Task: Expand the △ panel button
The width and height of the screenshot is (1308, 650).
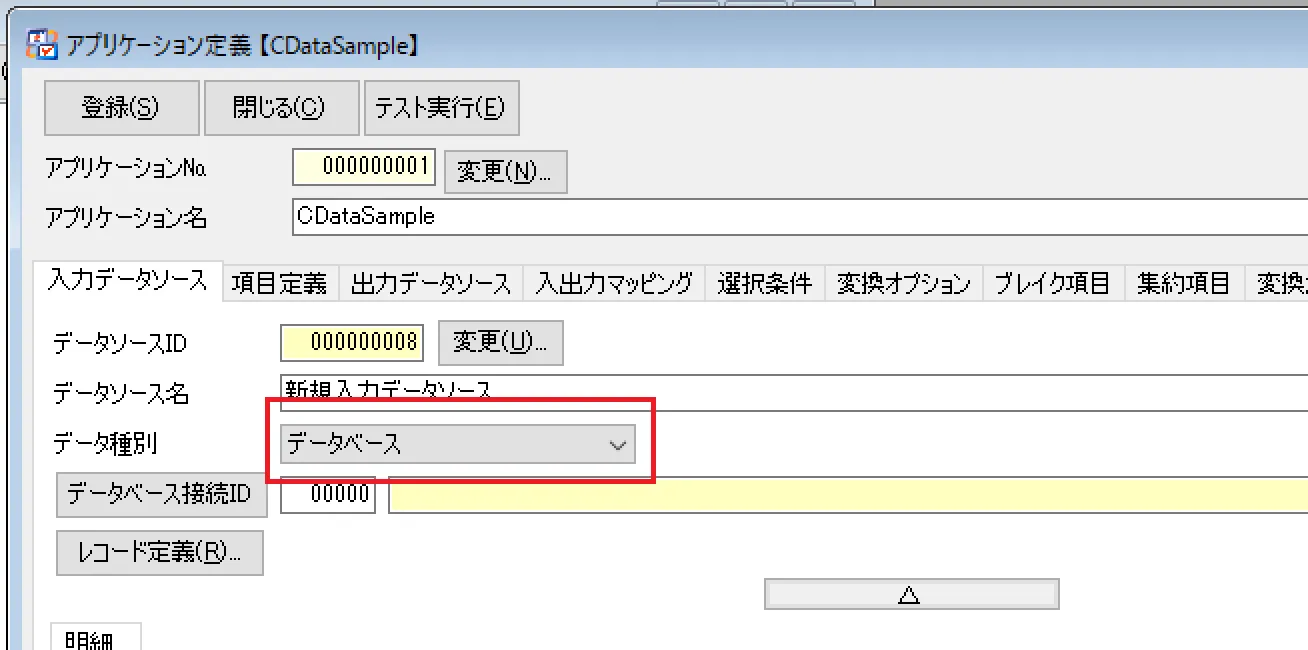Action: pos(911,593)
